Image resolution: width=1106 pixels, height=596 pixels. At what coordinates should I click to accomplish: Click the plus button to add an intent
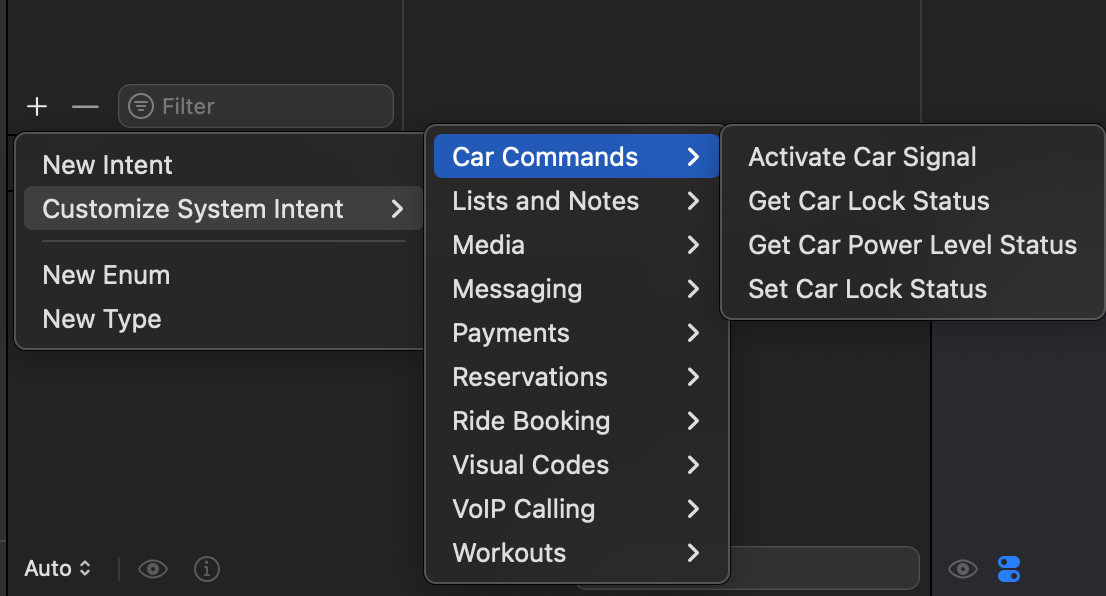37,106
